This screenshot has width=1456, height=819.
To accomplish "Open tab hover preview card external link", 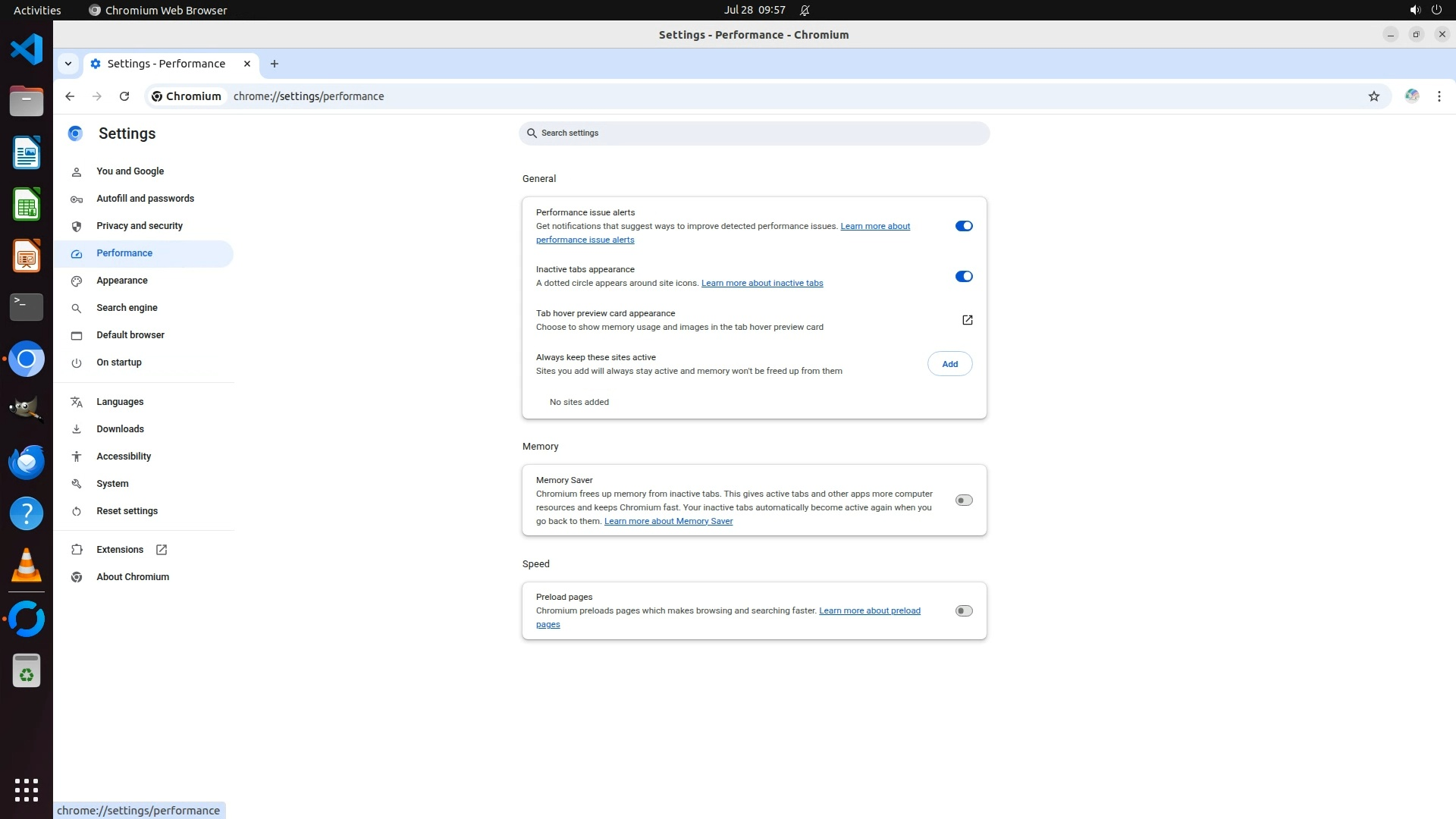I will (x=967, y=320).
